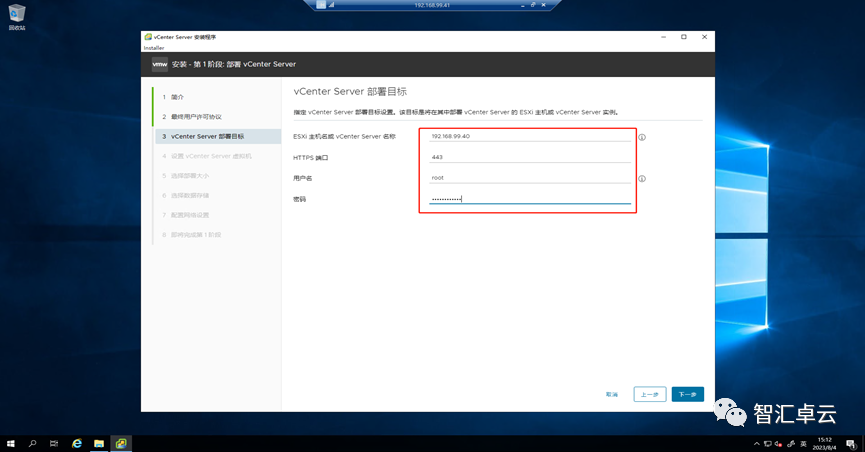This screenshot has width=865, height=452.
Task: Open the Windows Start menu
Action: pyautogui.click(x=10, y=443)
